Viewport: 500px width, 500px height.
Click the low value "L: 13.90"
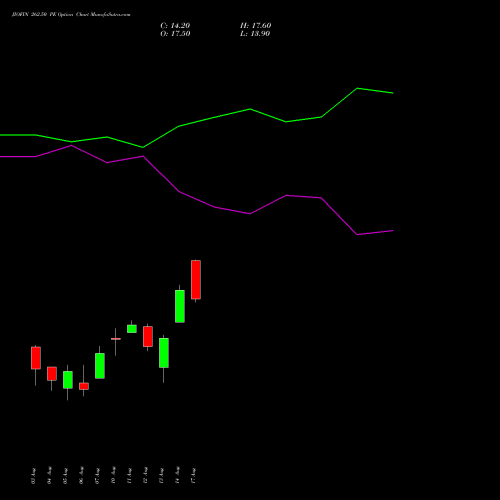click(255, 34)
